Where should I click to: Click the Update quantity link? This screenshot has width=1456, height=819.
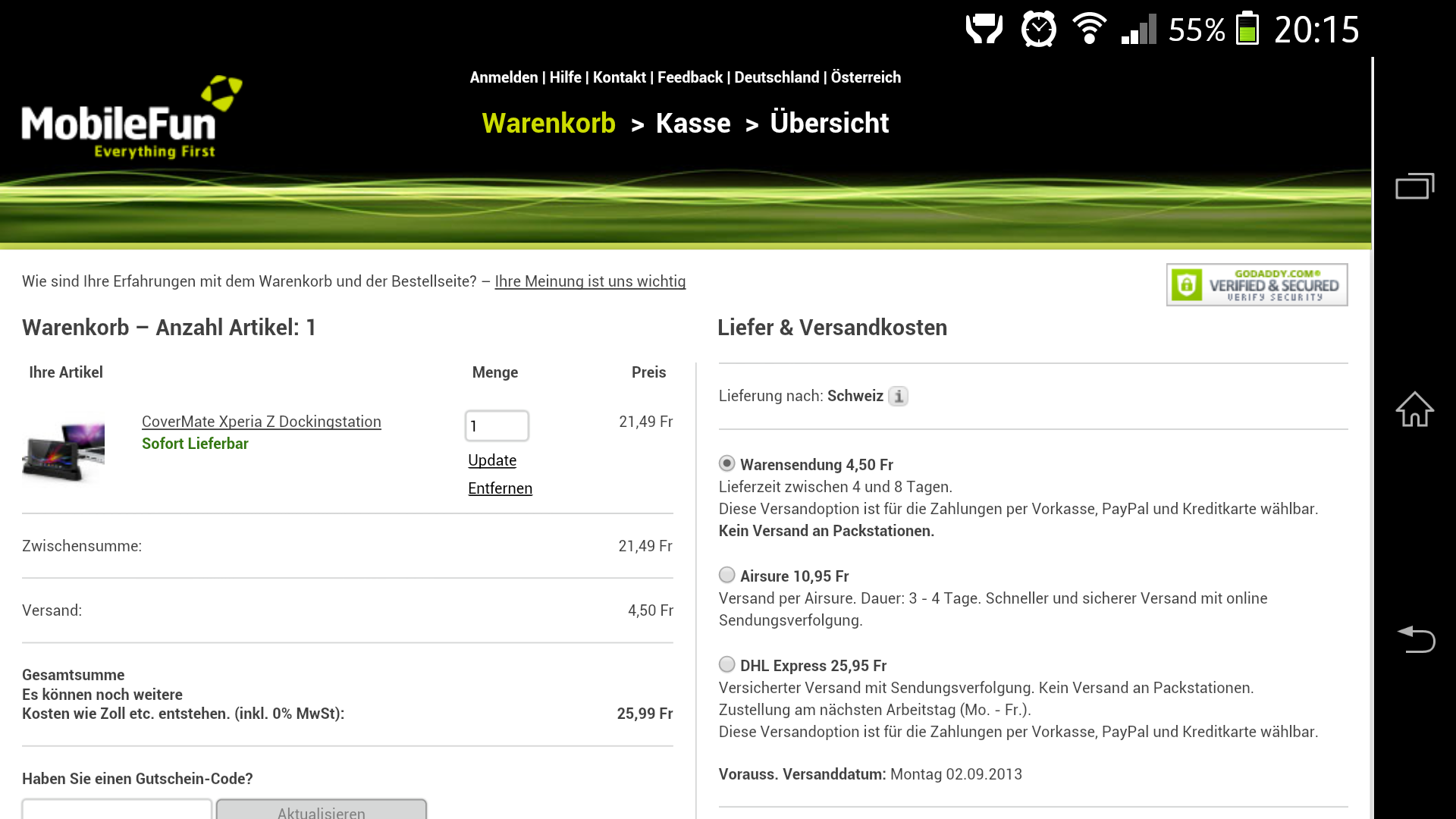click(491, 460)
